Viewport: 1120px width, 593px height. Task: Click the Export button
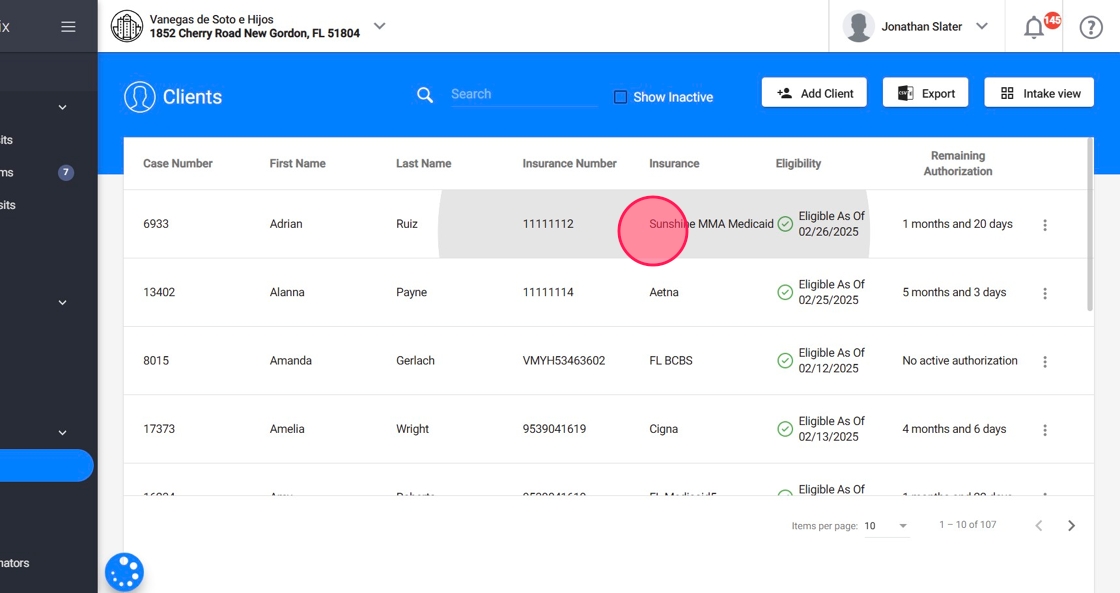(x=925, y=93)
